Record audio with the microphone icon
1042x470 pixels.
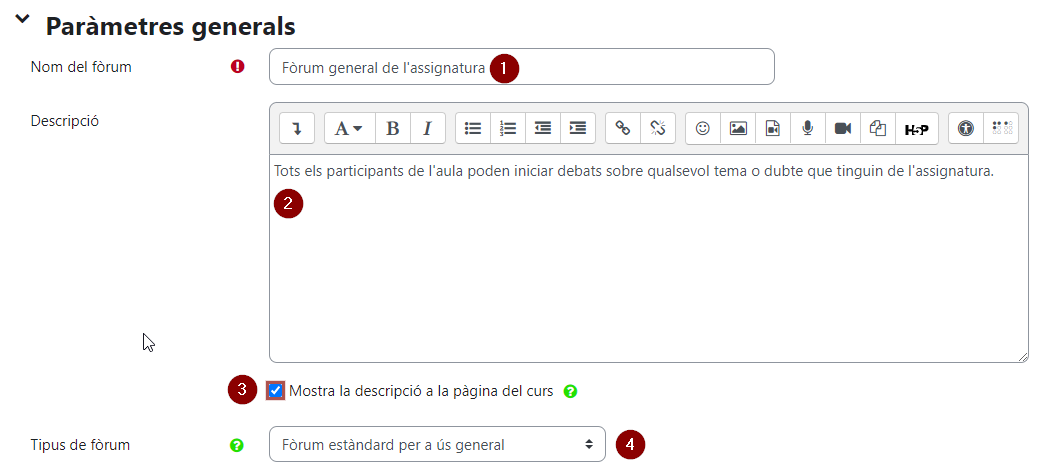point(808,128)
